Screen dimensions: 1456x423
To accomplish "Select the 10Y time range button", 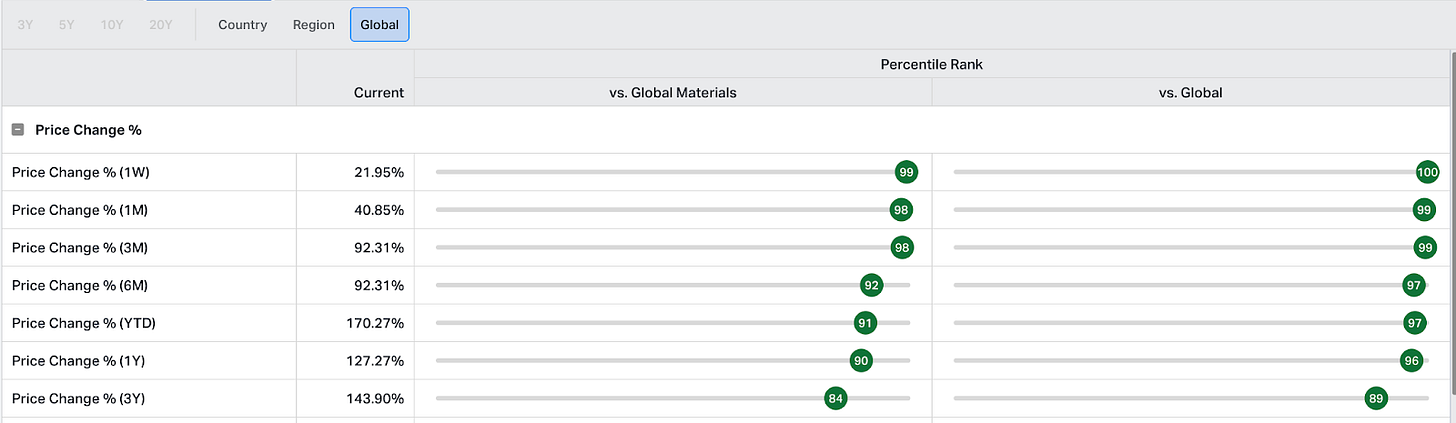I will point(112,25).
